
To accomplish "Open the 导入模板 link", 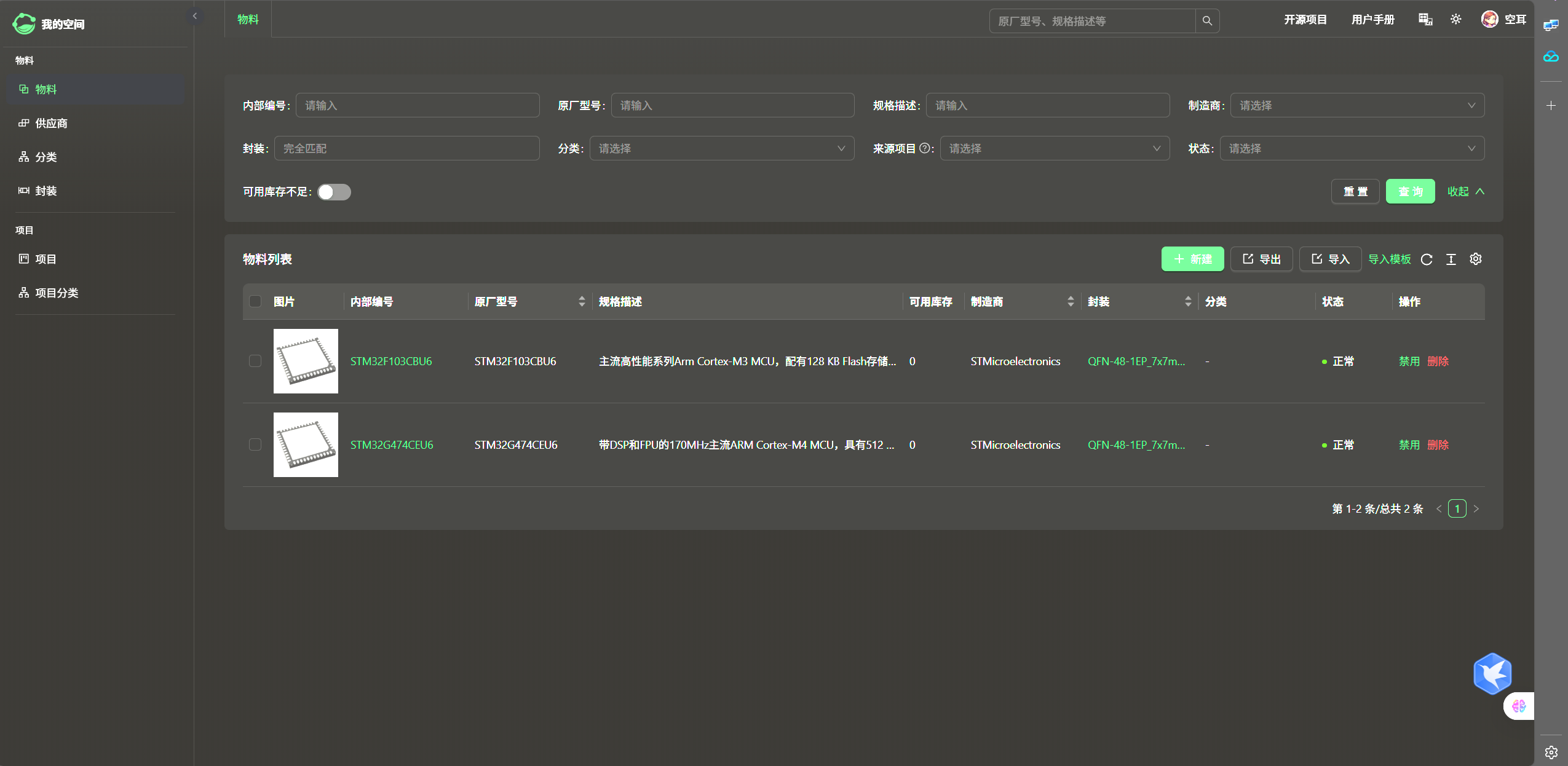I will (x=1390, y=259).
